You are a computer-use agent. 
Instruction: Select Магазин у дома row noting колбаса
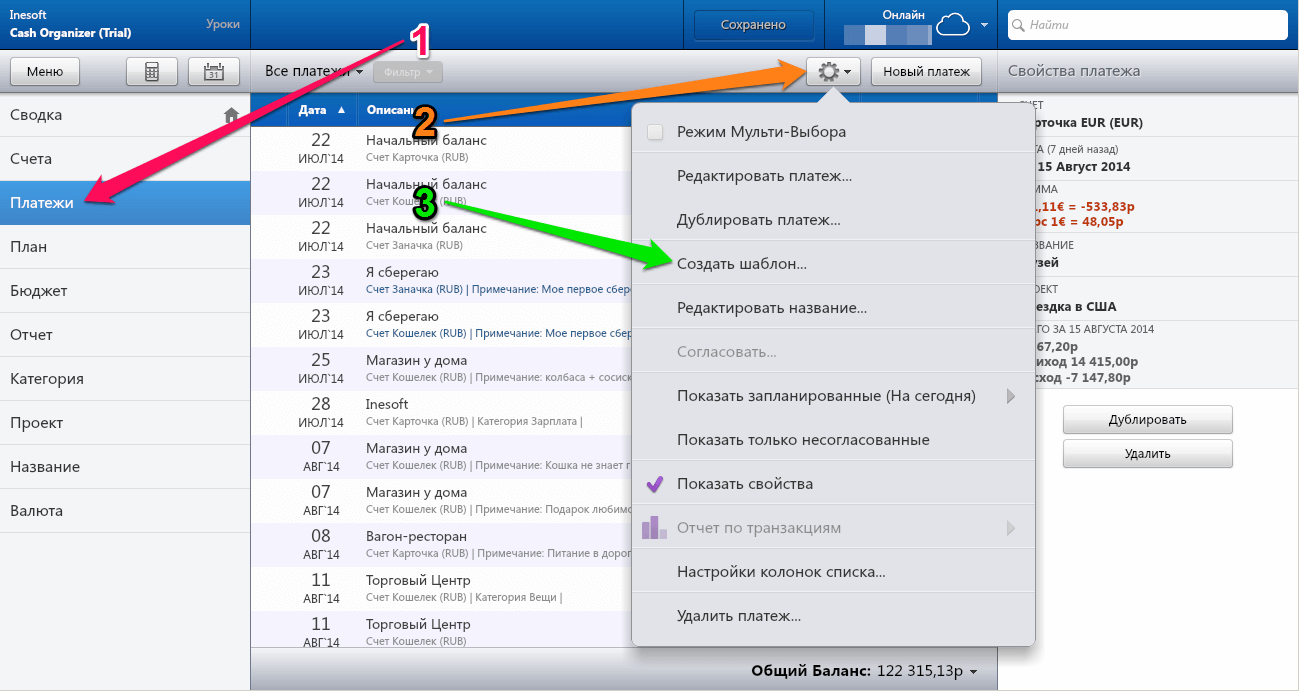pyautogui.click(x=441, y=368)
